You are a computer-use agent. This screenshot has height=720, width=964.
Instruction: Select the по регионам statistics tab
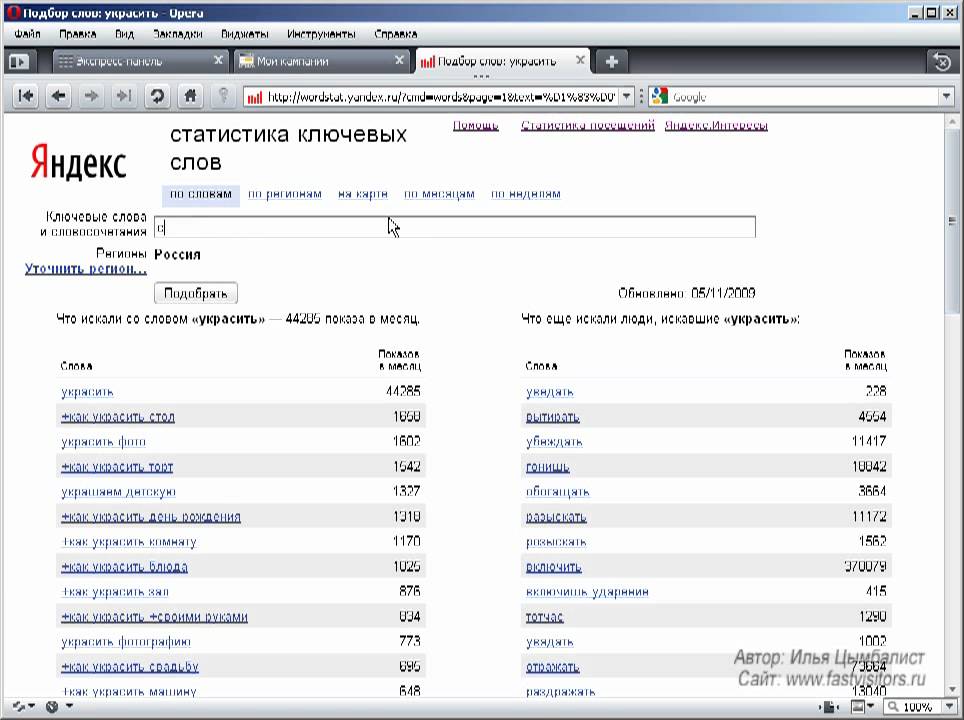point(285,194)
